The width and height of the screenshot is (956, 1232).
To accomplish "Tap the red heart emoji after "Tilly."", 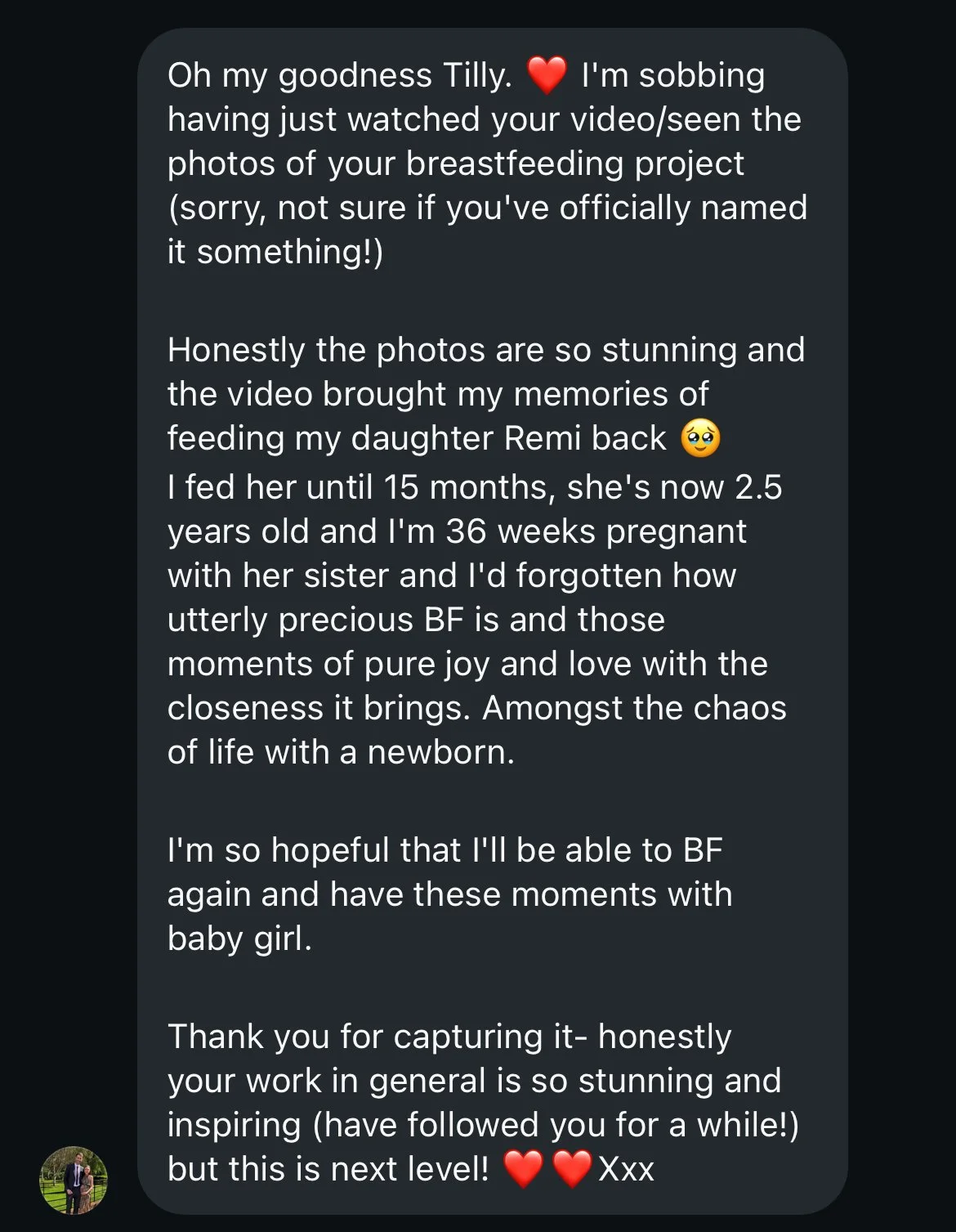I will pos(547,75).
